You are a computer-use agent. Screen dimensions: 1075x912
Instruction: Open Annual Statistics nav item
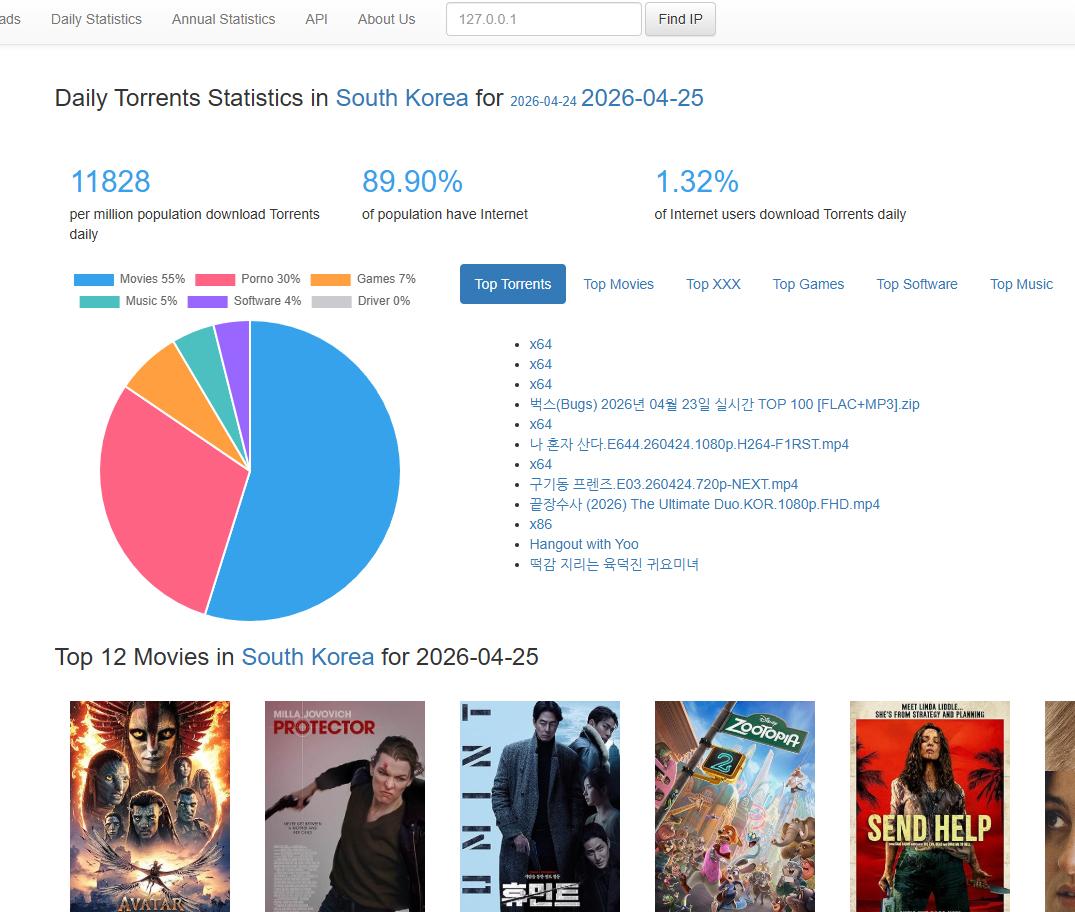tap(224, 19)
